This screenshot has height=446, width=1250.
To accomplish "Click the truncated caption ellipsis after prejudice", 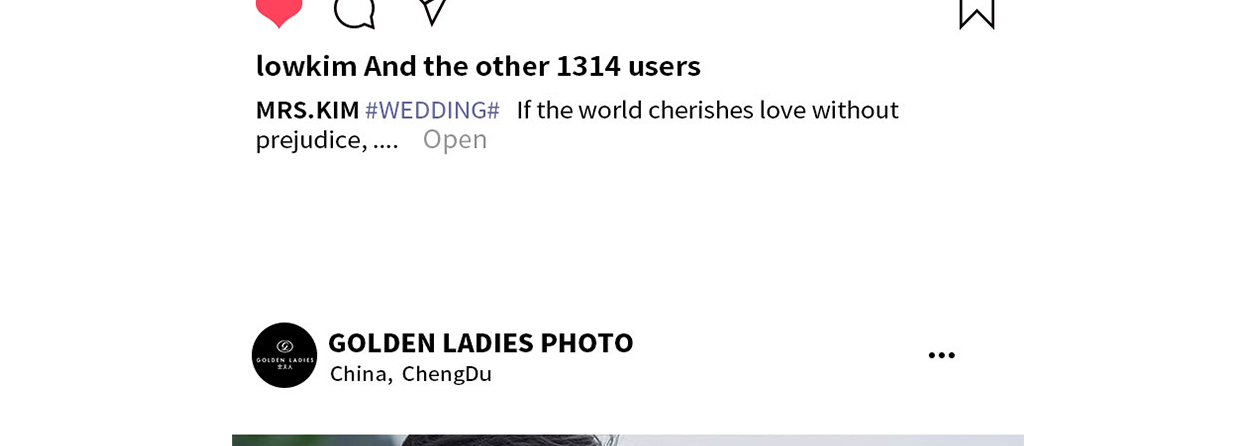I will pyautogui.click(x=386, y=141).
